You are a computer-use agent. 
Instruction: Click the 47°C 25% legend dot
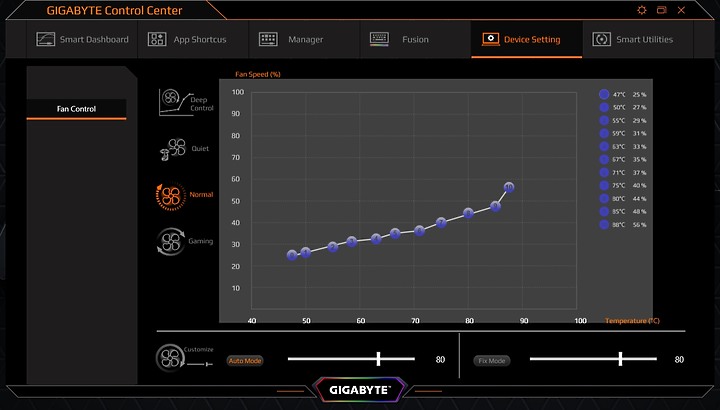pos(604,94)
